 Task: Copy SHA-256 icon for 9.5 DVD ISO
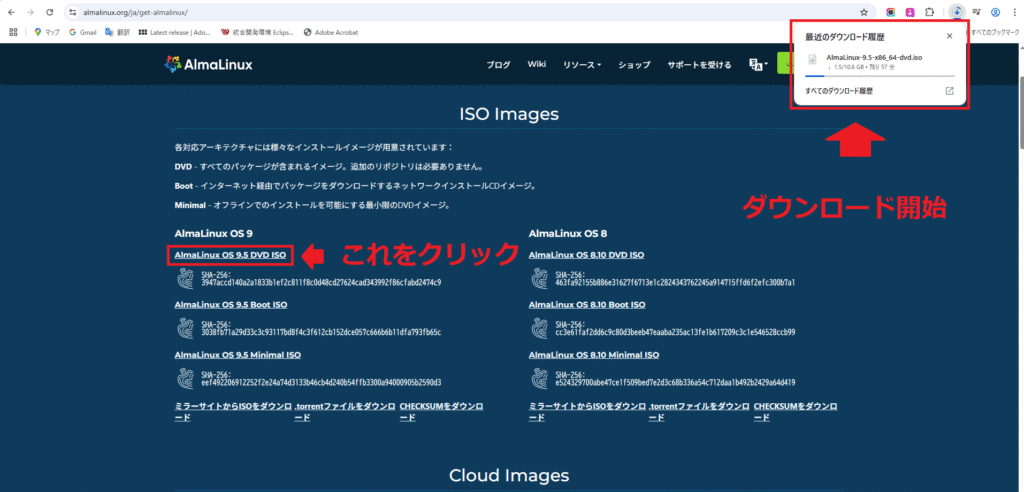pos(185,279)
